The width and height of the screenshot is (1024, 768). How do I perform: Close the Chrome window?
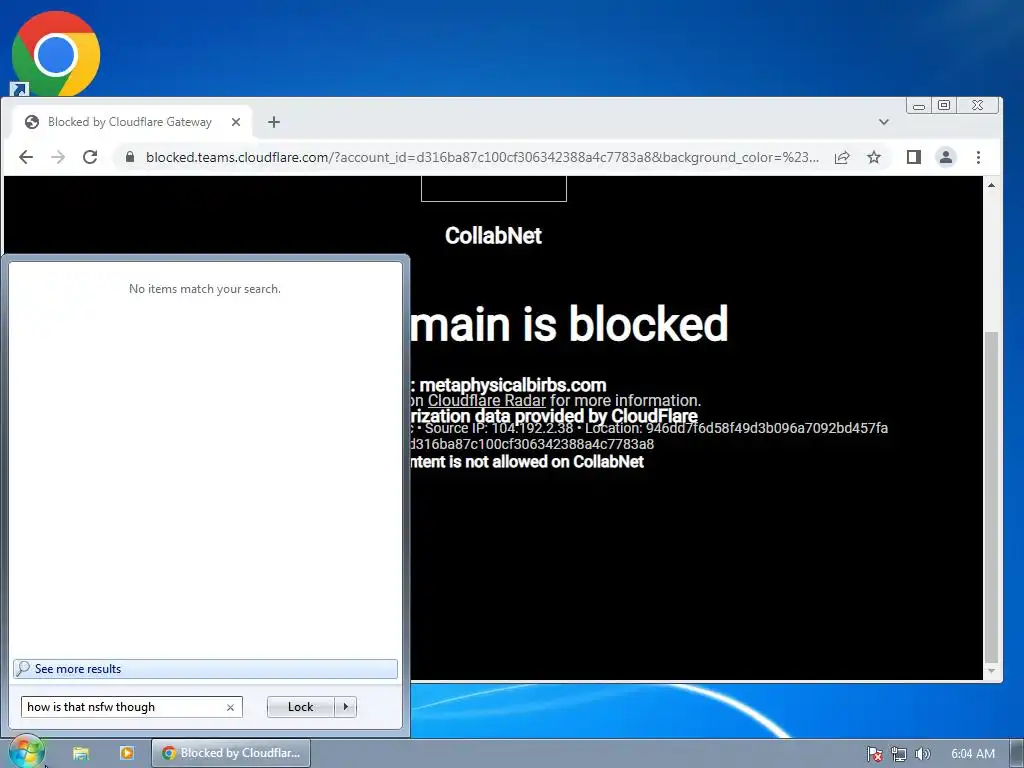point(978,105)
